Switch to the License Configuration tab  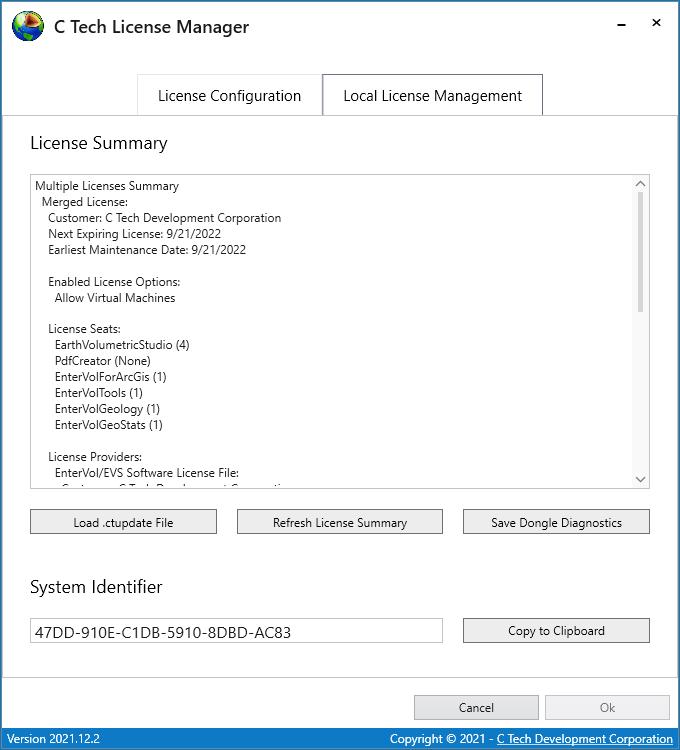(x=230, y=96)
